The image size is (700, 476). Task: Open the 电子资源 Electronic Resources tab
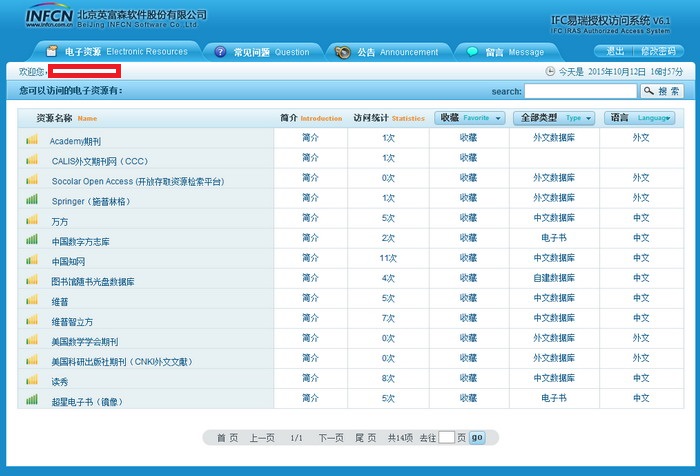point(115,51)
